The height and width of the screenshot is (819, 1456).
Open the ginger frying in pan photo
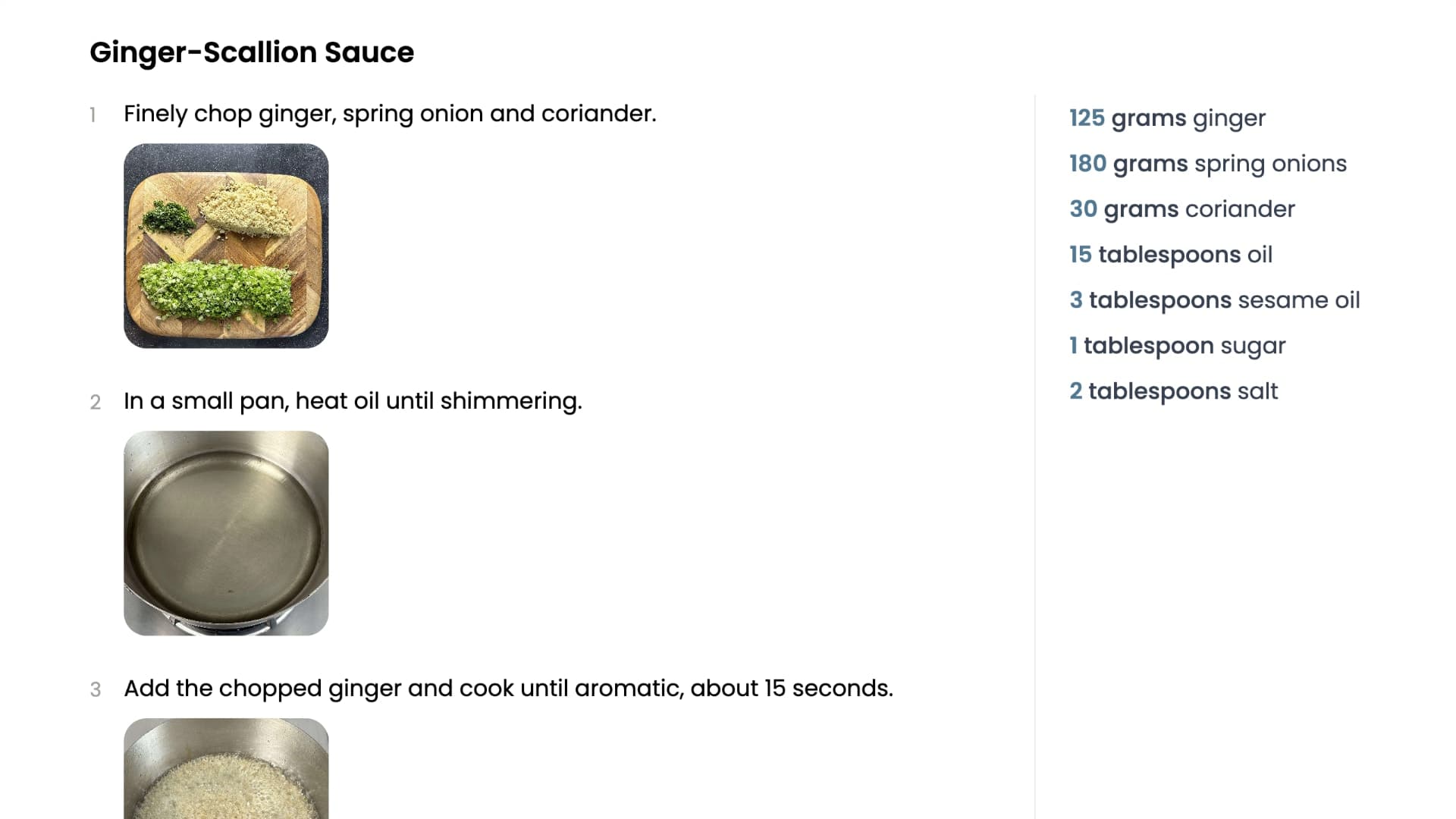(226, 770)
